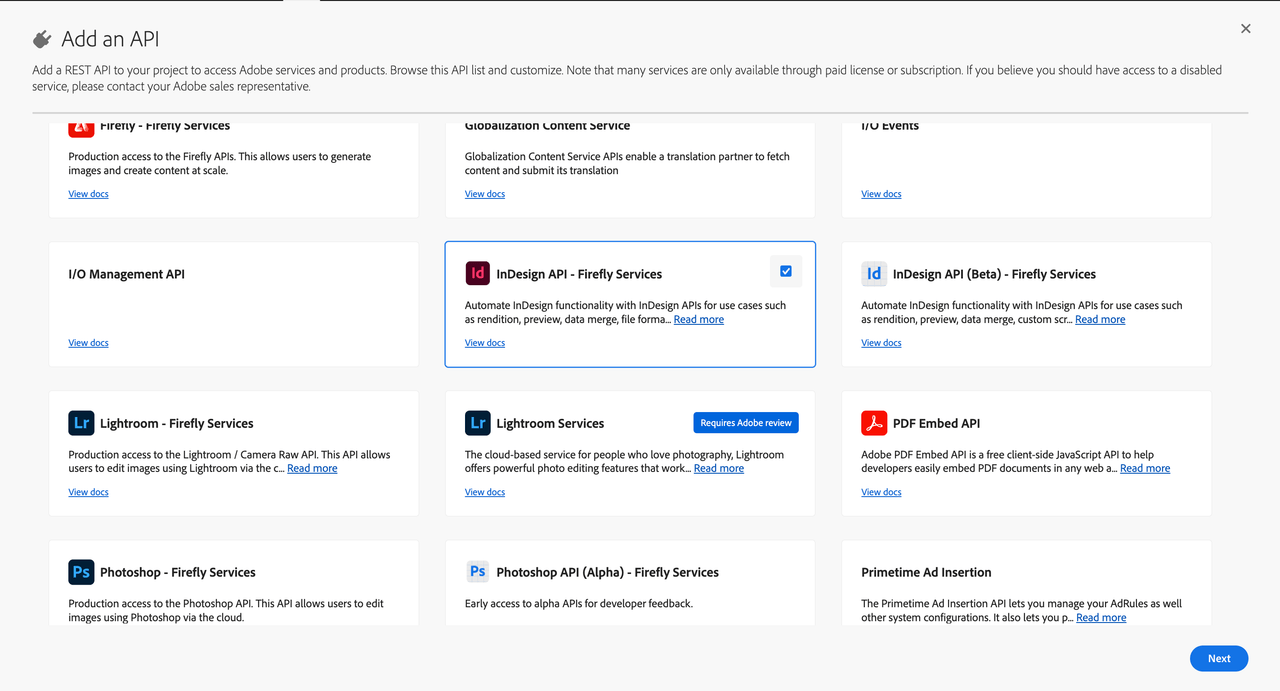Click the Photoshop Firefly Services icon
The image size is (1280, 691).
[x=81, y=572]
